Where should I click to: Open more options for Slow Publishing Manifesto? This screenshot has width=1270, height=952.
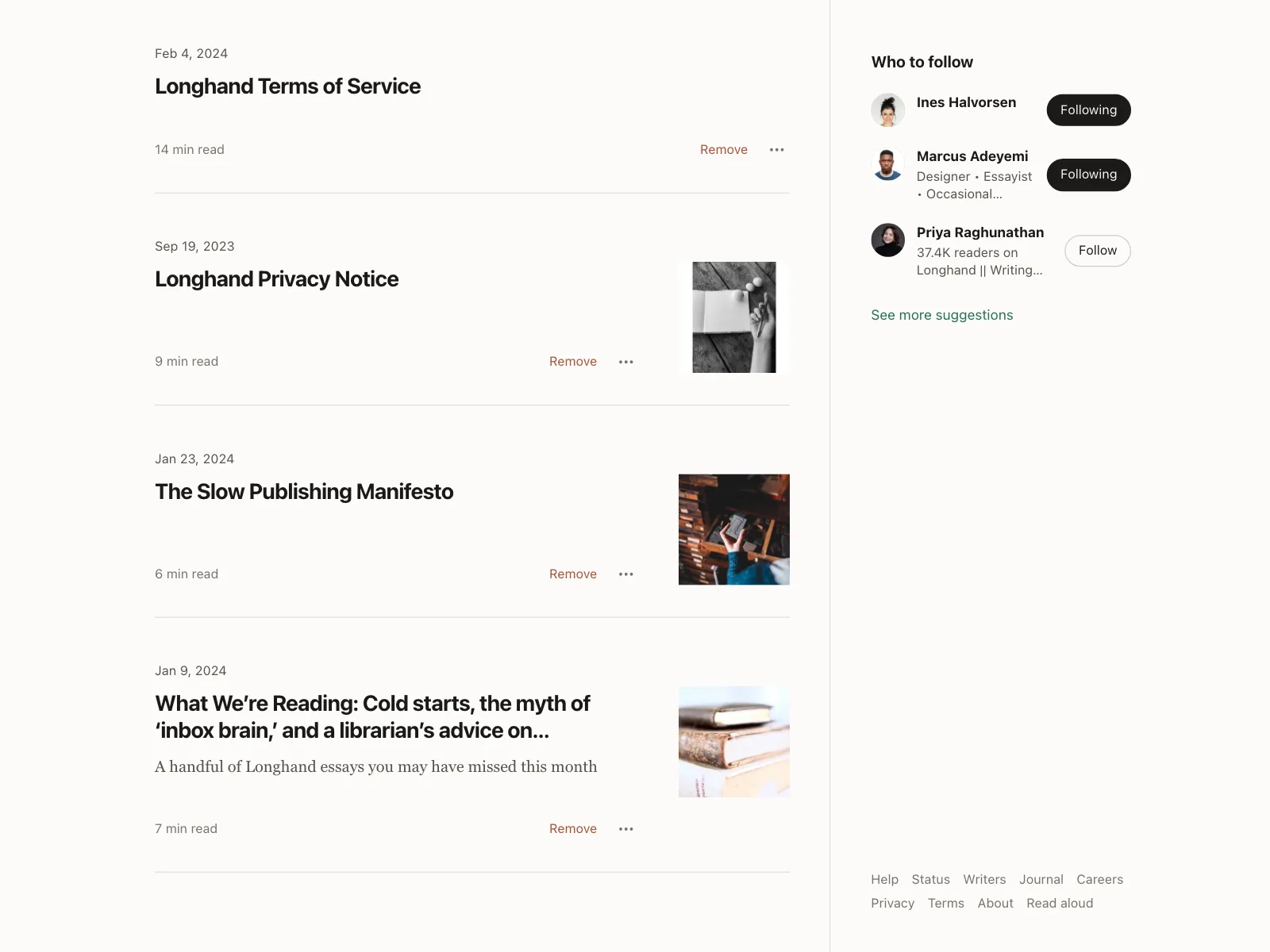click(625, 574)
